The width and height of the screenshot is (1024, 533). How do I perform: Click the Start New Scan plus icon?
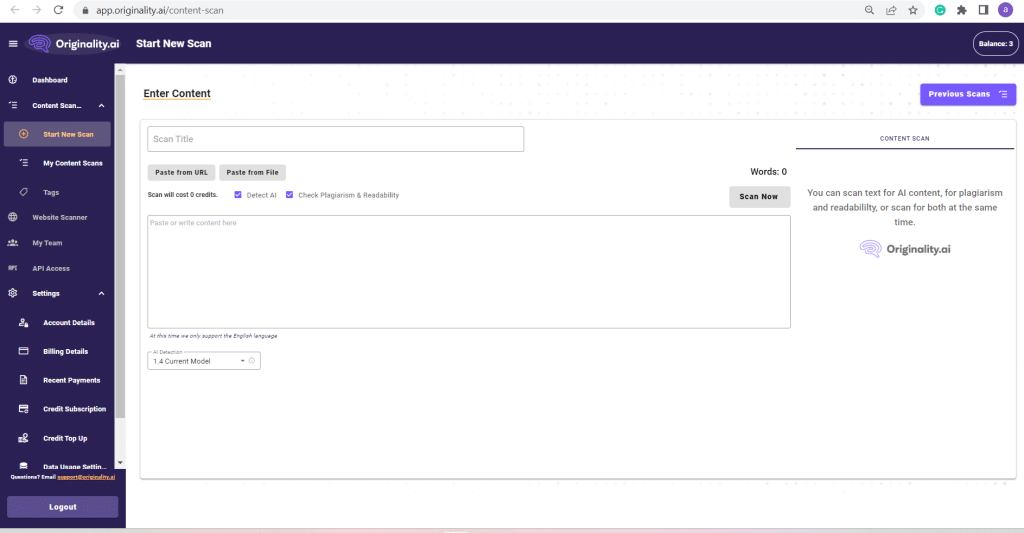click(x=24, y=134)
